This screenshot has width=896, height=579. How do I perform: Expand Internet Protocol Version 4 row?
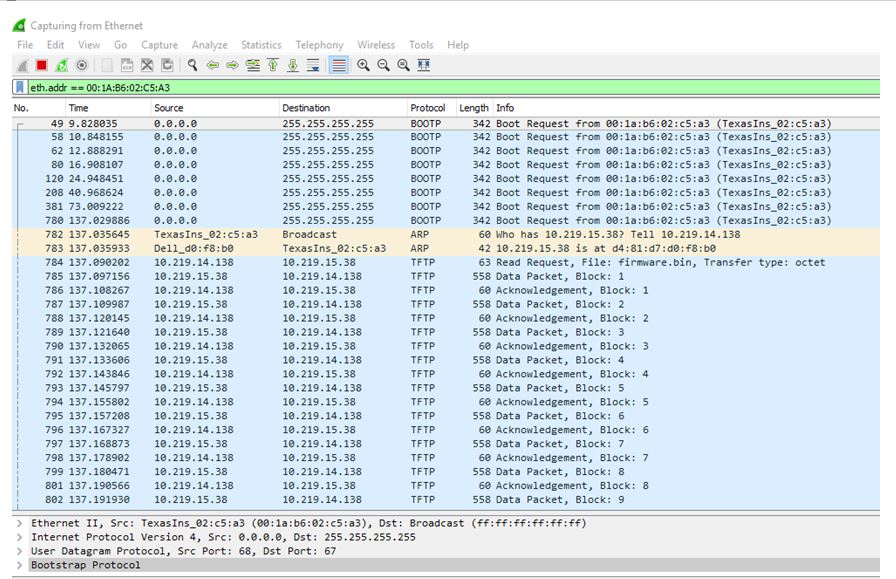click(x=20, y=537)
